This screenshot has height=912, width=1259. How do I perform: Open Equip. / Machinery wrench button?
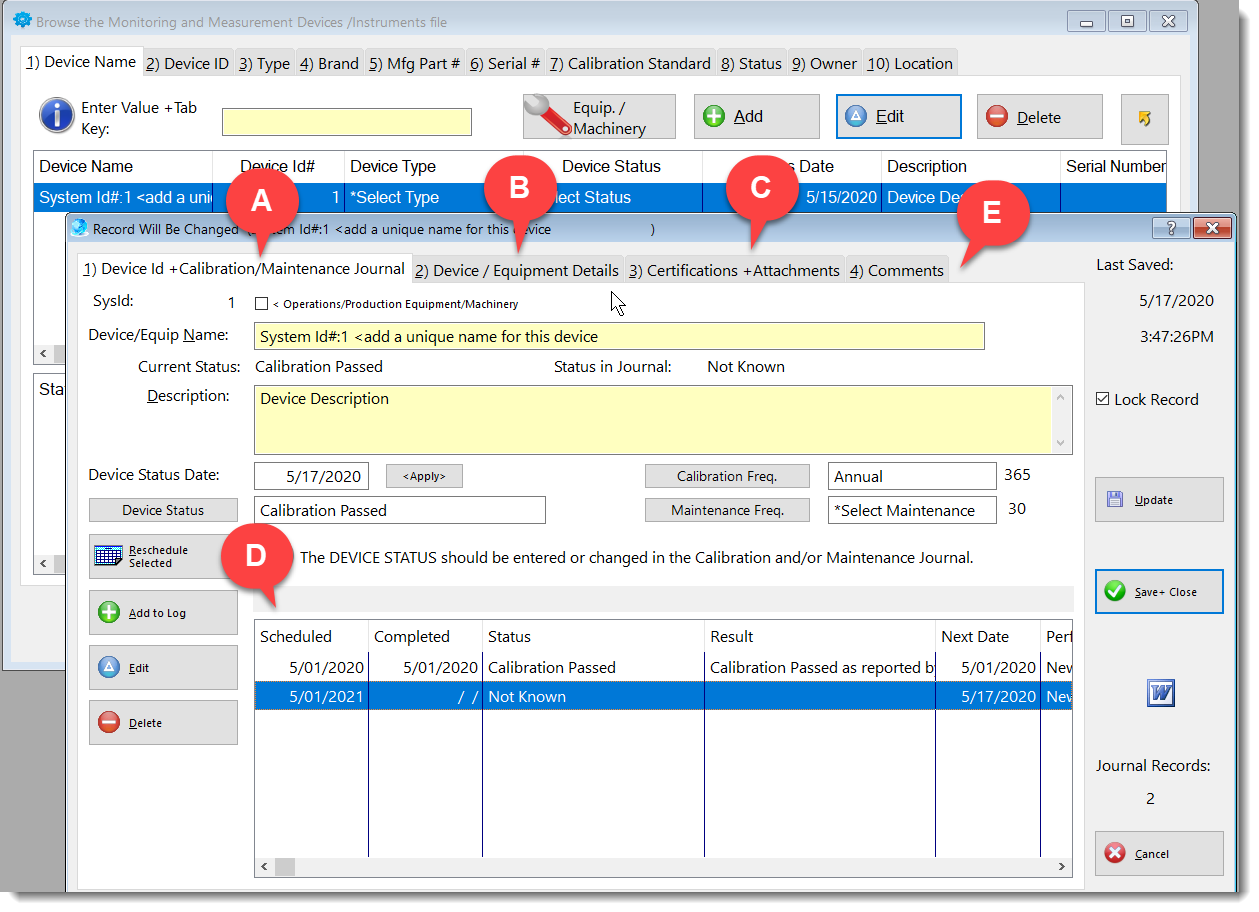pyautogui.click(x=599, y=117)
